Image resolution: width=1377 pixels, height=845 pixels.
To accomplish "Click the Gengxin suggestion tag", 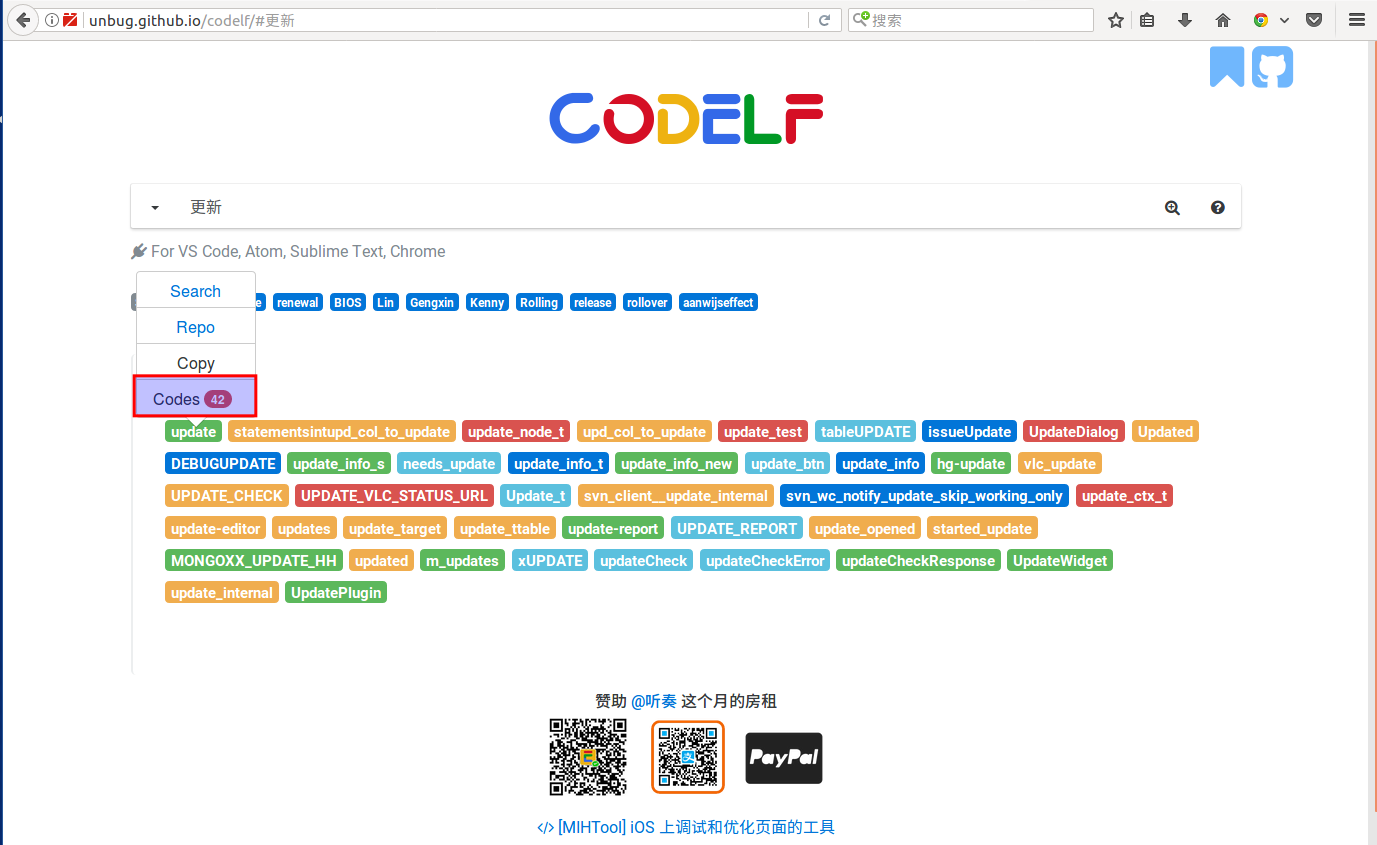I will click(433, 302).
